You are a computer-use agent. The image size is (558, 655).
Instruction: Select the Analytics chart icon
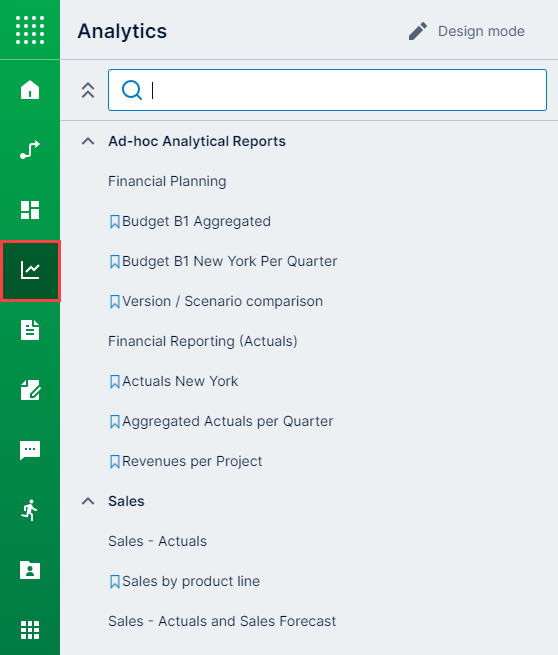coord(30,270)
